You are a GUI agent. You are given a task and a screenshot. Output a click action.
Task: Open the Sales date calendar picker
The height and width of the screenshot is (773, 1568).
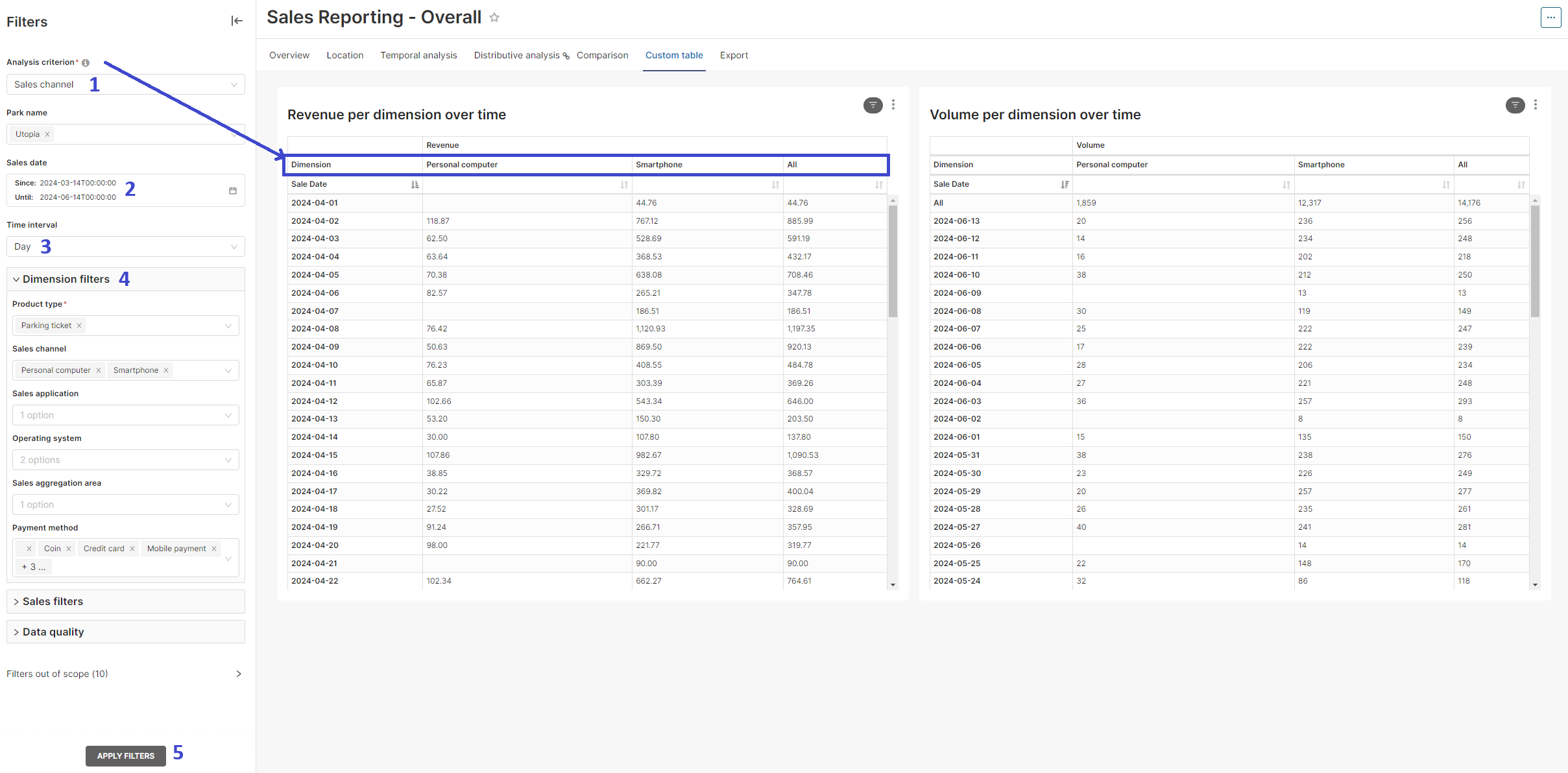[x=233, y=191]
